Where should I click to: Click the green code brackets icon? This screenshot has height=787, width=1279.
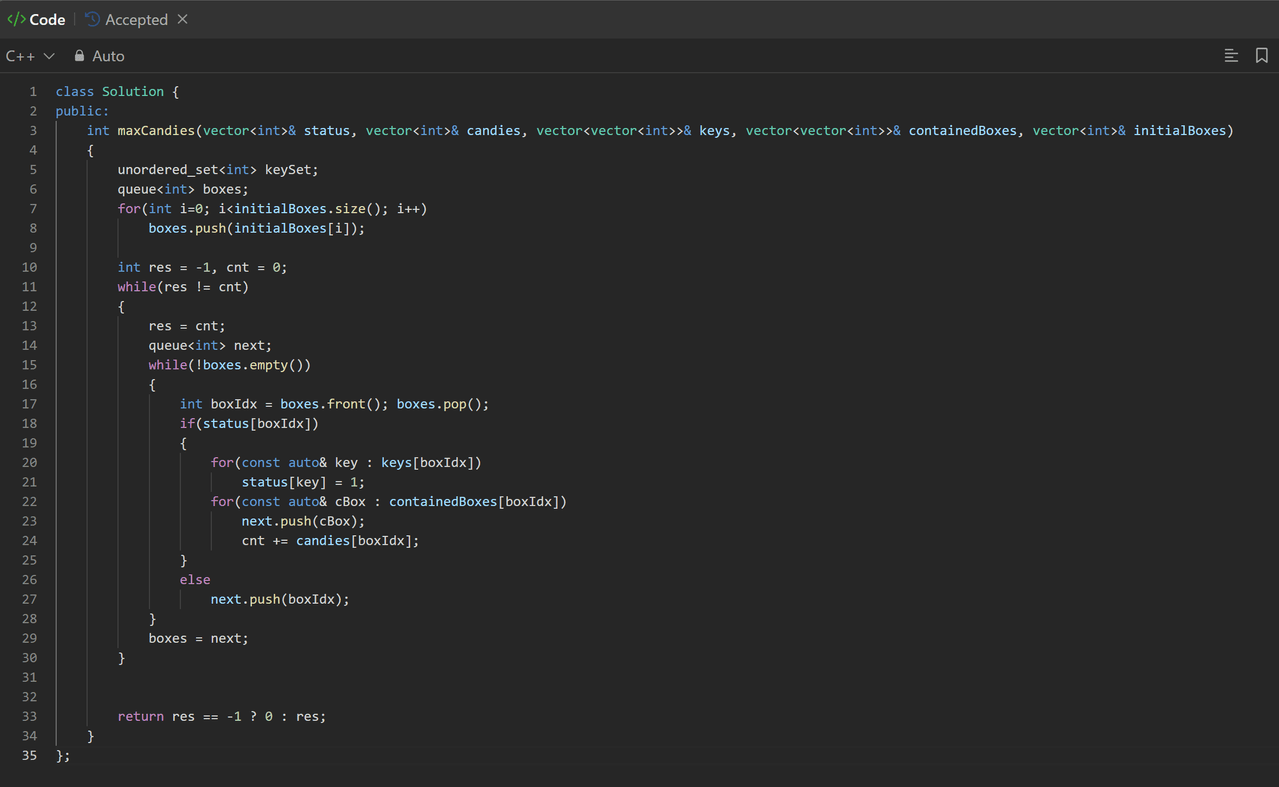[x=16, y=20]
